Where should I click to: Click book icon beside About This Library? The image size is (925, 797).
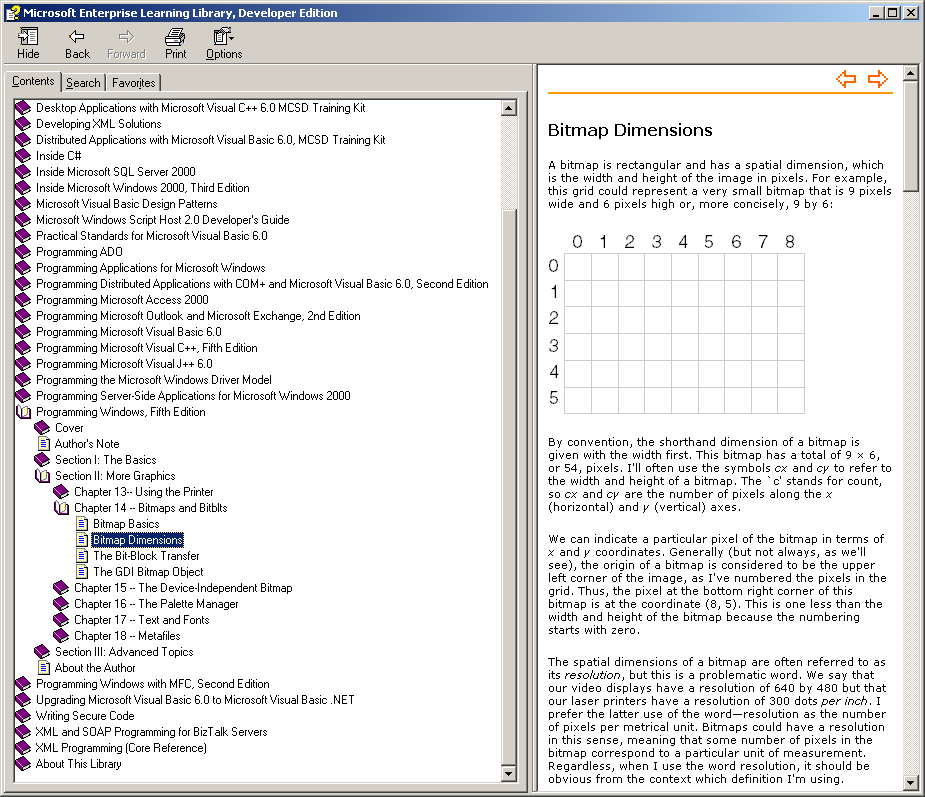point(23,764)
